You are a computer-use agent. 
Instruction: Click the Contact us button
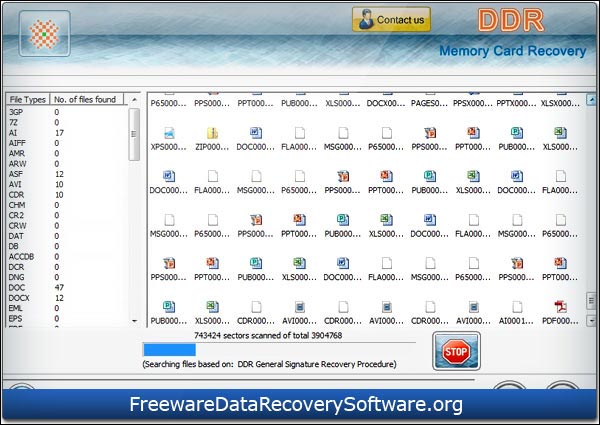click(391, 20)
